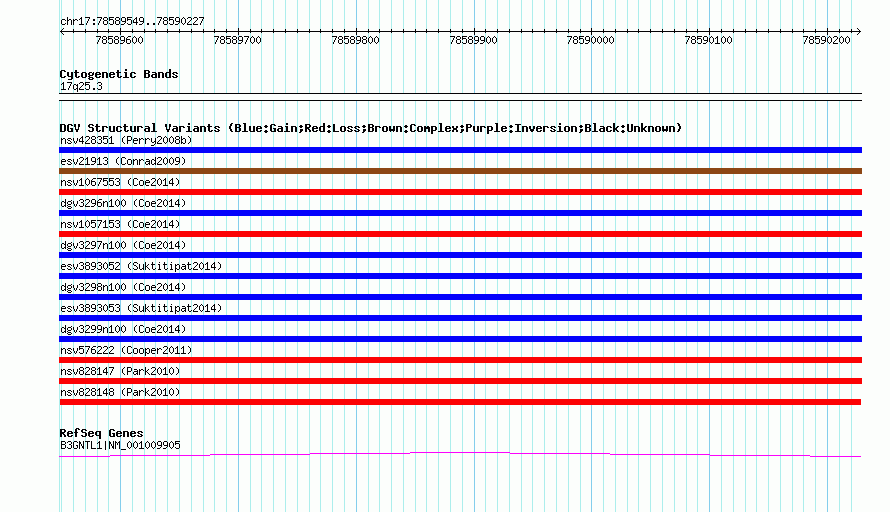Open the nsv828147 (Park2010) variant label
The image size is (890, 512).
tap(120, 371)
